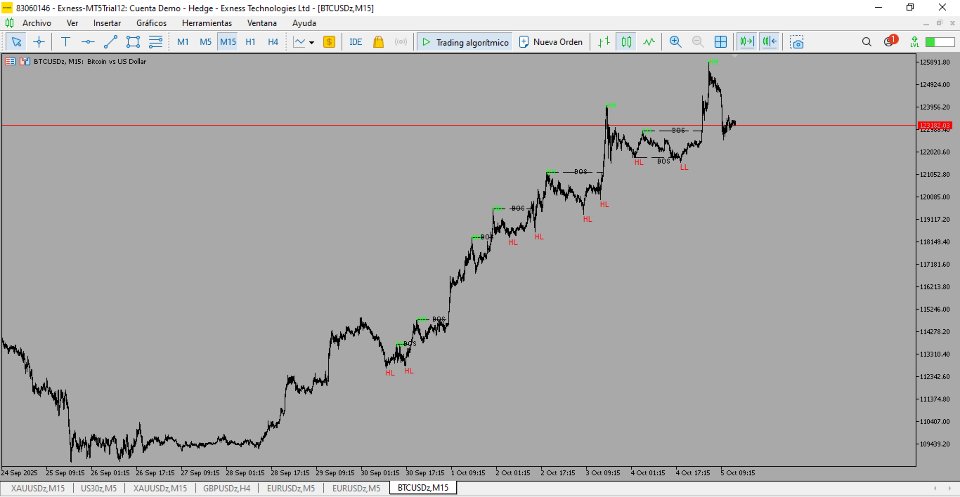Screen dimensions: 960x497
Task: Select the BTCUSDz,M15 chart tab
Action: click(x=423, y=488)
